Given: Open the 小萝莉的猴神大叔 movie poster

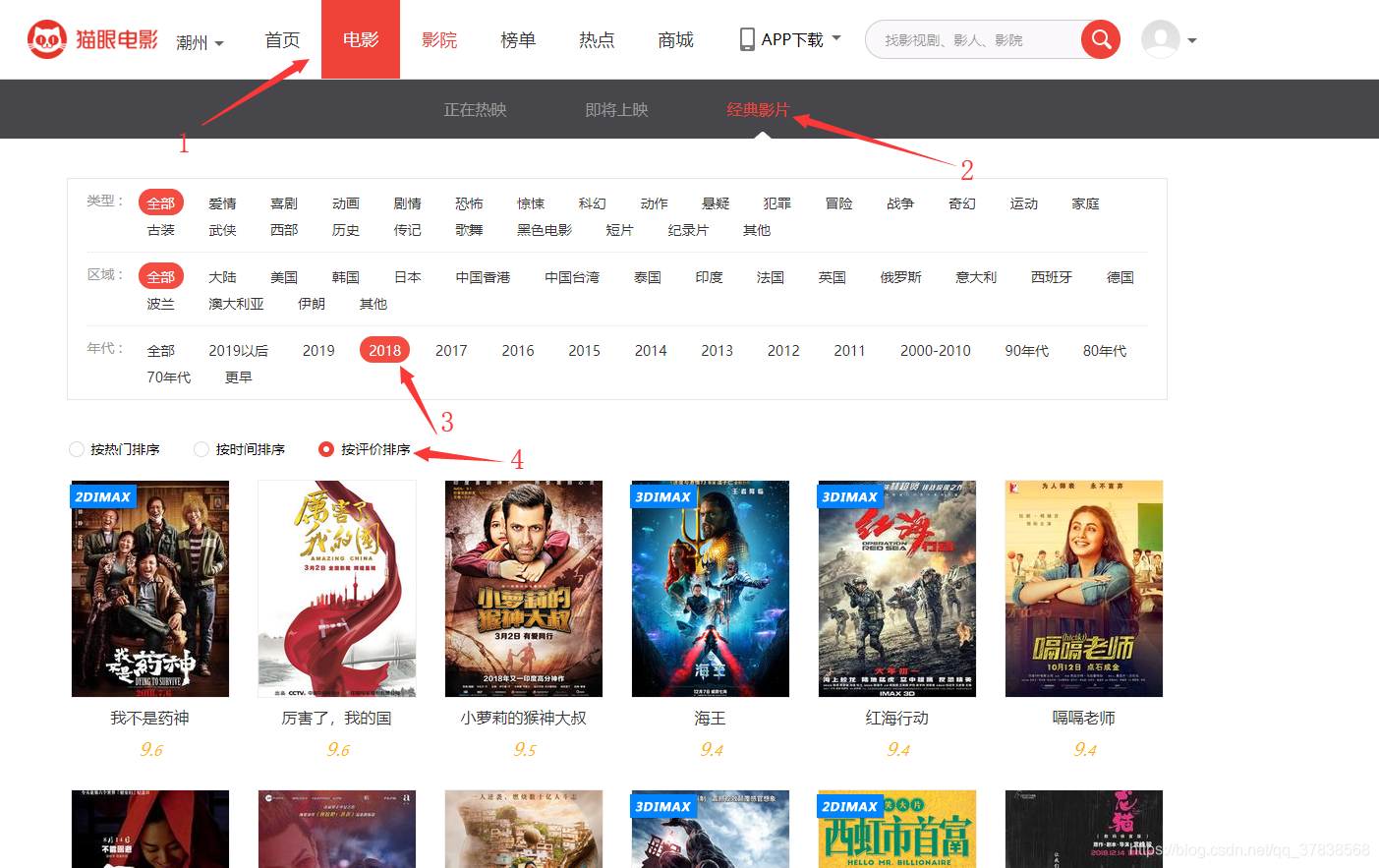Looking at the screenshot, I should (x=524, y=589).
